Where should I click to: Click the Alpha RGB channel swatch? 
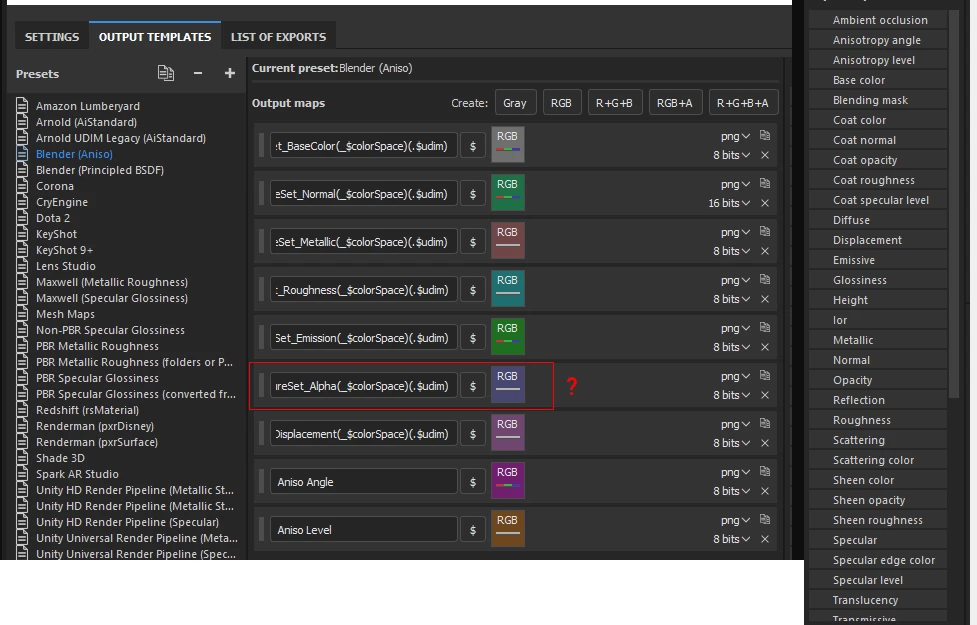[507, 384]
